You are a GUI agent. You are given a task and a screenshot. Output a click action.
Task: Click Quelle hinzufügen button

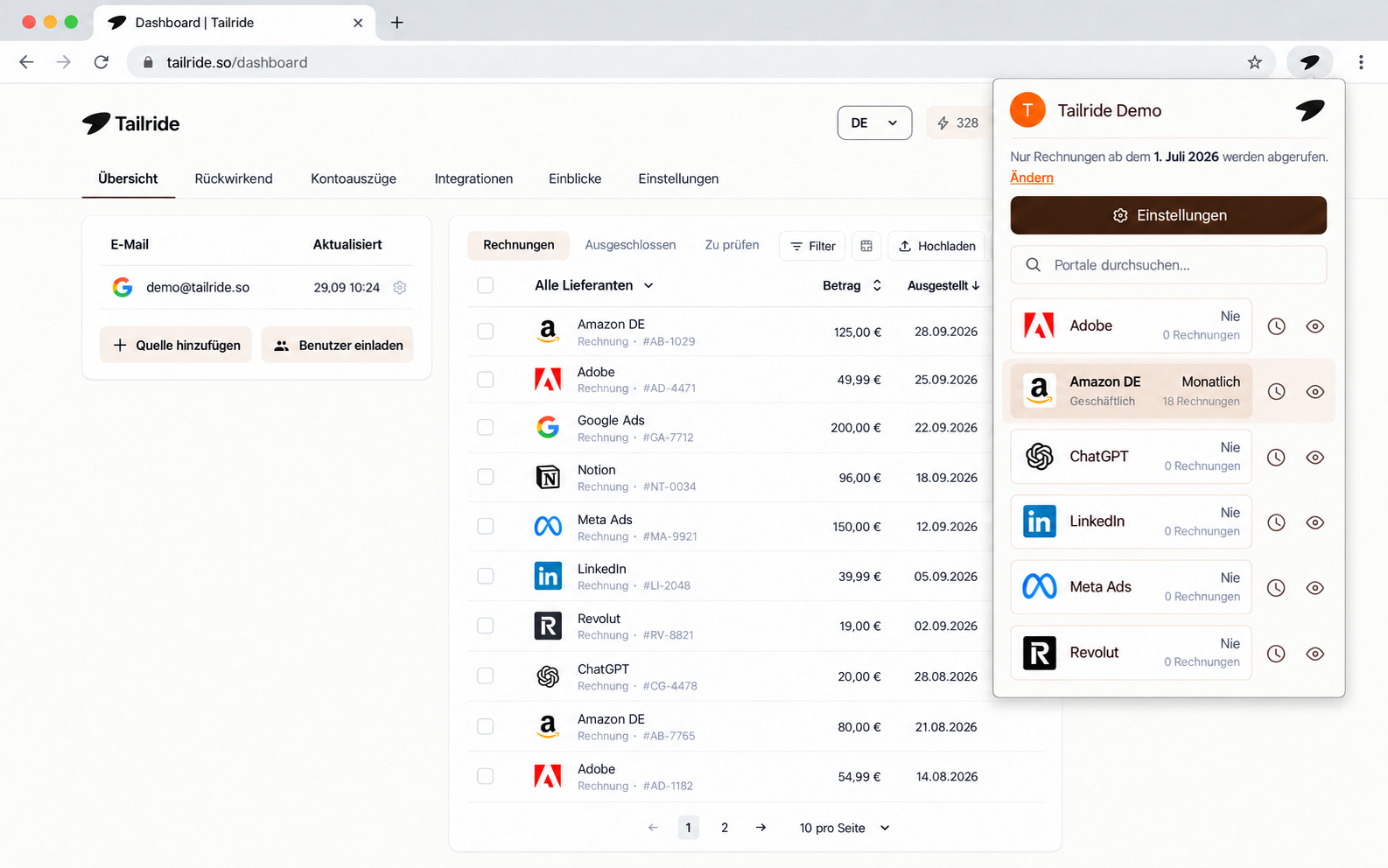(176, 345)
